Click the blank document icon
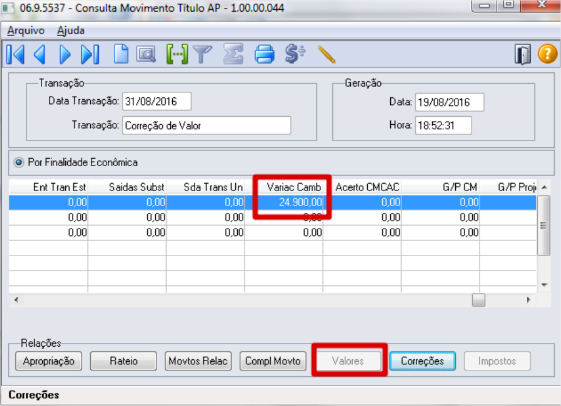Viewport: 561px width, 406px height. click(121, 54)
